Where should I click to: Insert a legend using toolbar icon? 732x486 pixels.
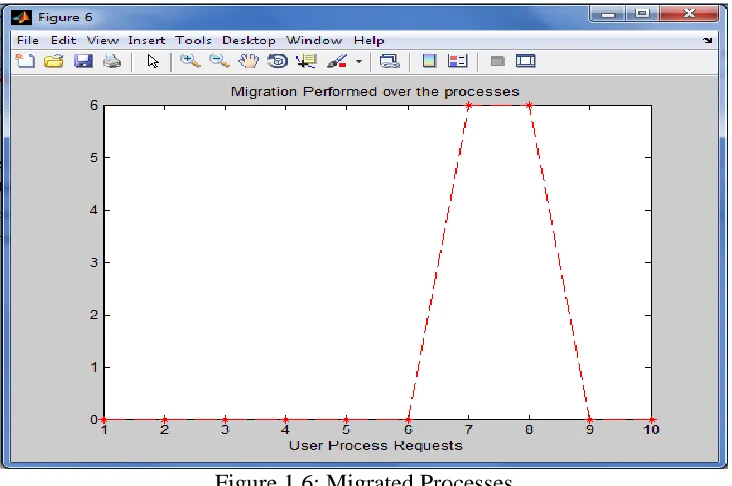[458, 61]
